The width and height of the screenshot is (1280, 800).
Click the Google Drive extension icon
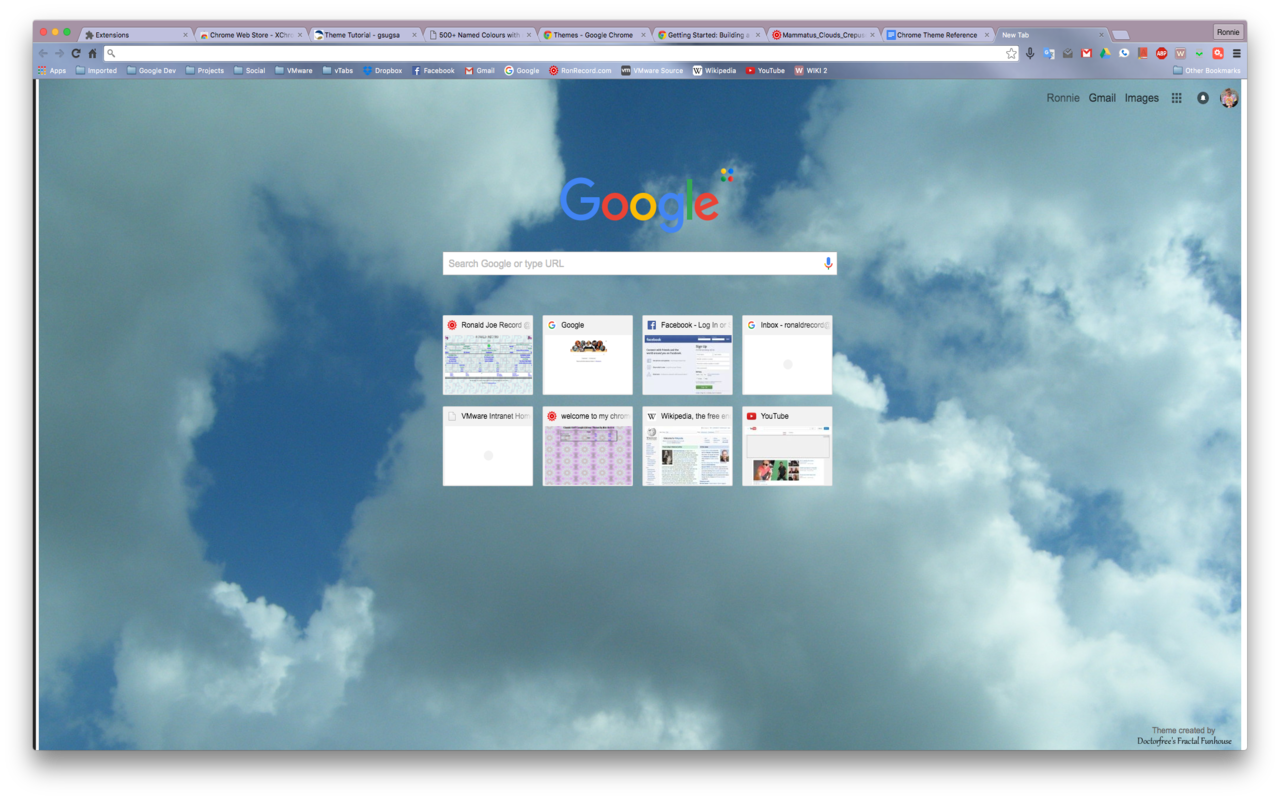[1105, 53]
